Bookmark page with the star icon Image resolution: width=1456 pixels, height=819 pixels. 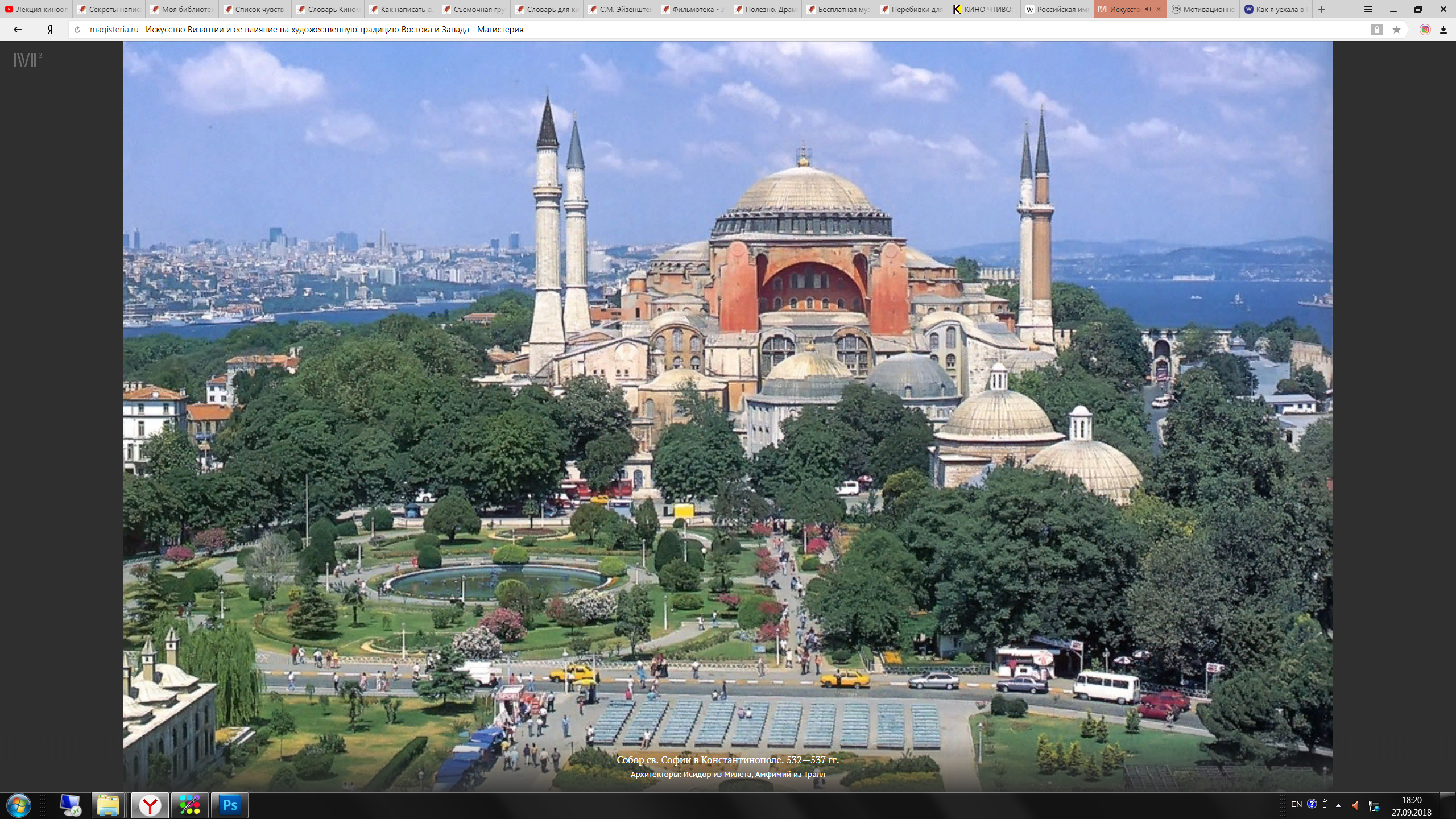click(1396, 30)
